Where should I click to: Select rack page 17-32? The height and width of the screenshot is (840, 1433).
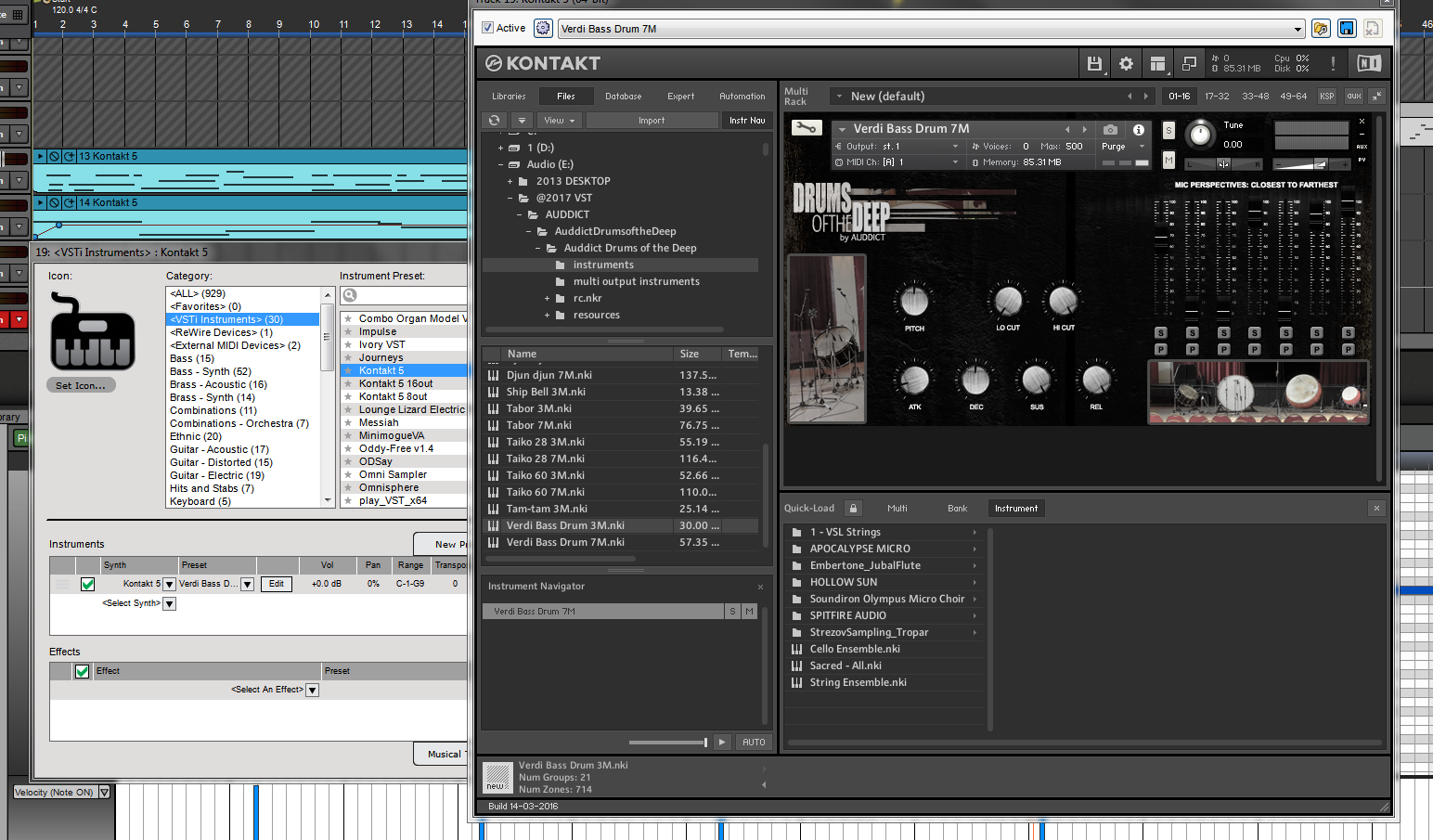tap(1217, 96)
